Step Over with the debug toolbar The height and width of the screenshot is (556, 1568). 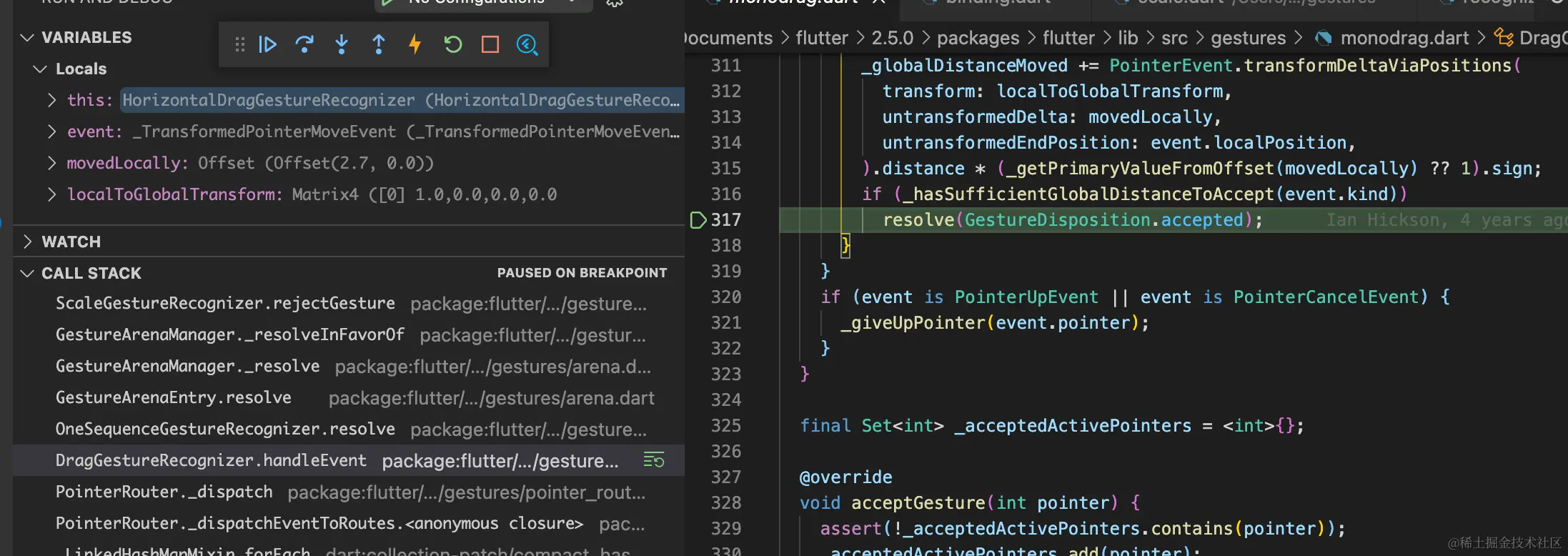304,45
